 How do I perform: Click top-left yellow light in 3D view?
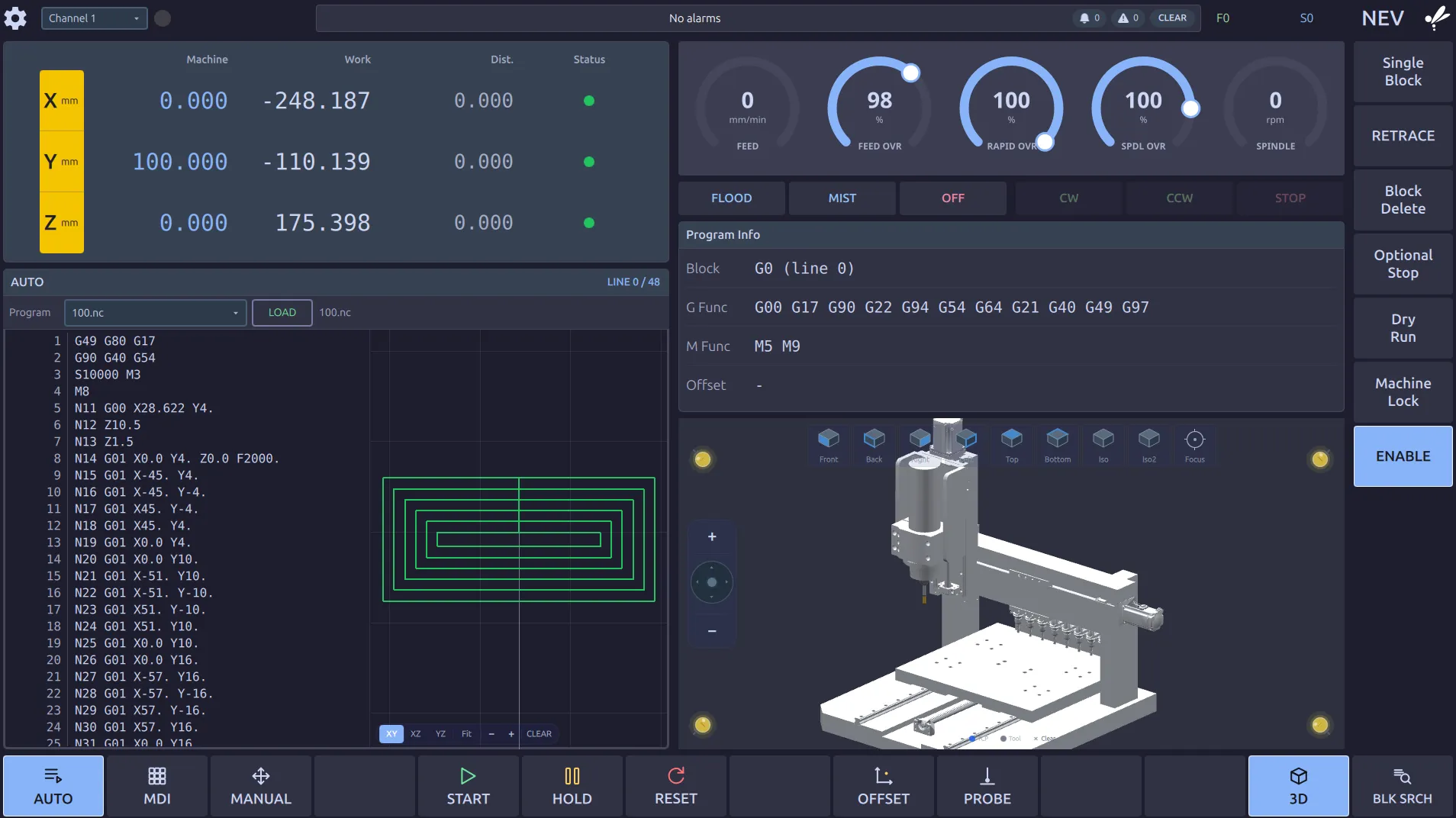coord(703,459)
